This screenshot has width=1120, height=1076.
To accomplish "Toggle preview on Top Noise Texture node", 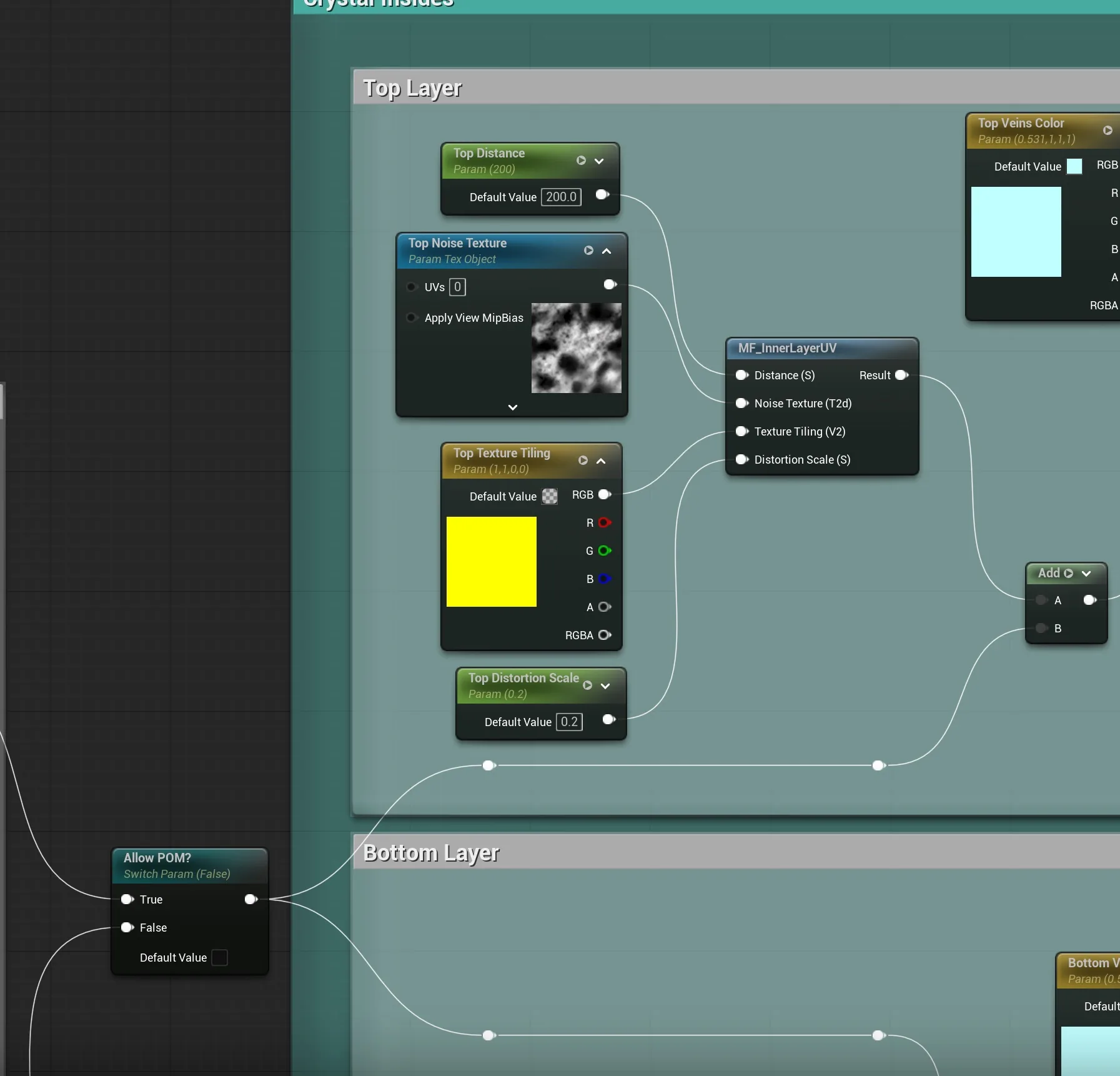I will pyautogui.click(x=588, y=251).
